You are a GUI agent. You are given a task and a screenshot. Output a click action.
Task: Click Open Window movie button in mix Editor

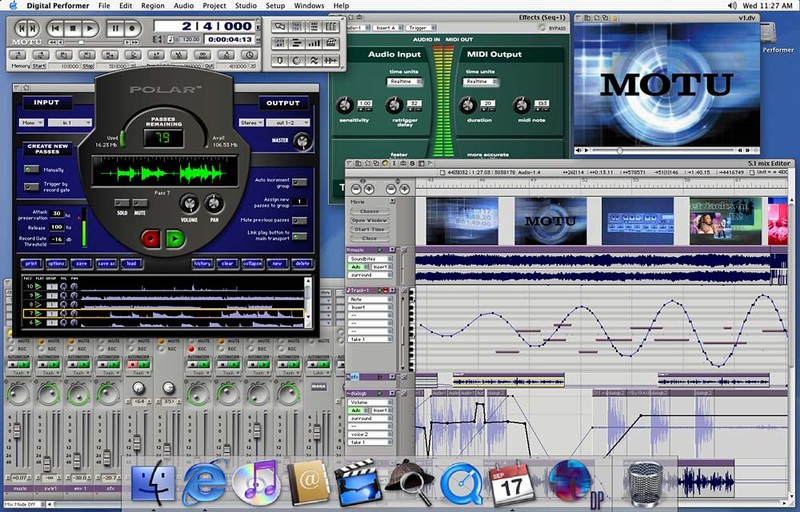369,220
